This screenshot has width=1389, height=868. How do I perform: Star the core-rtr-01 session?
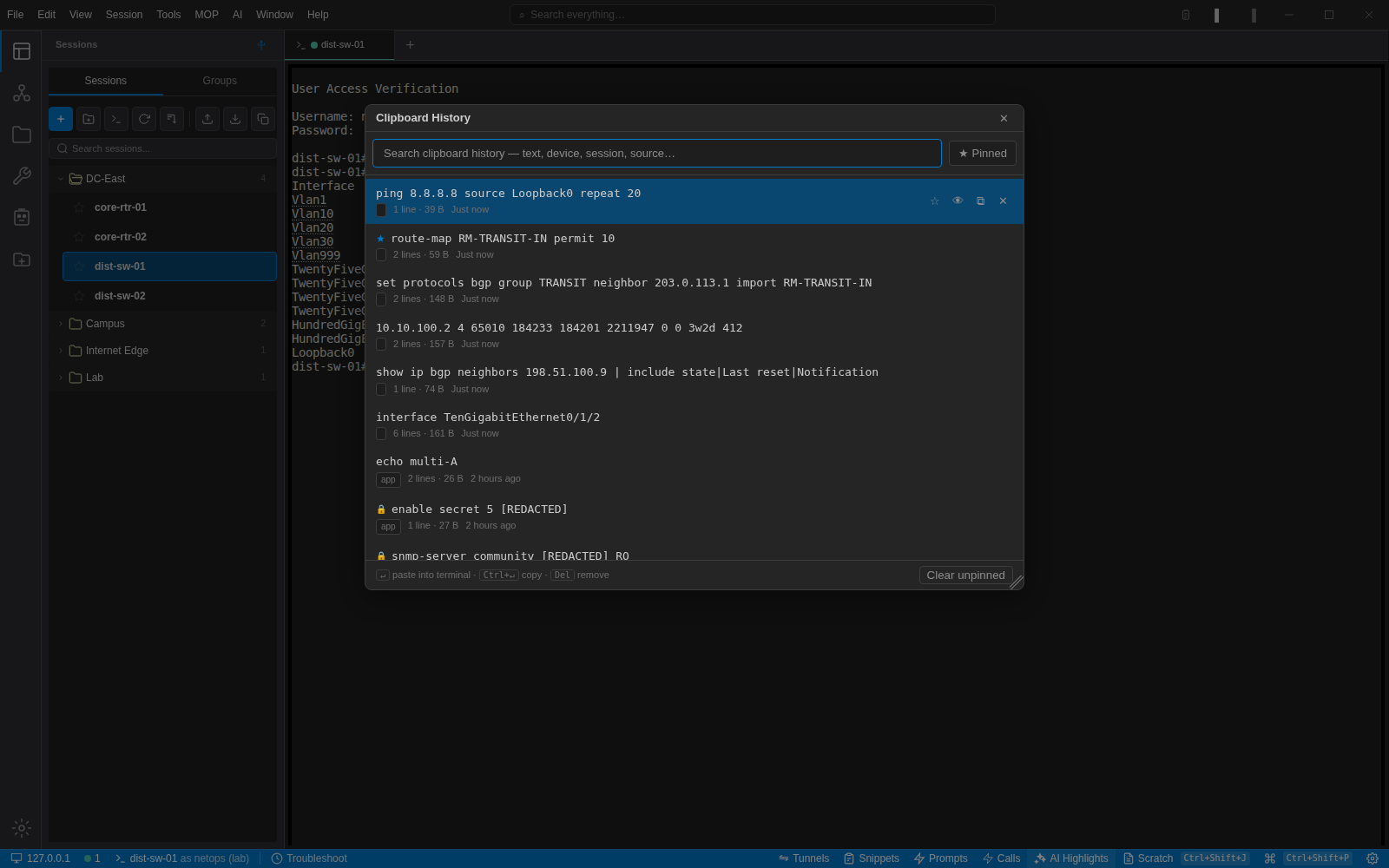click(x=79, y=207)
